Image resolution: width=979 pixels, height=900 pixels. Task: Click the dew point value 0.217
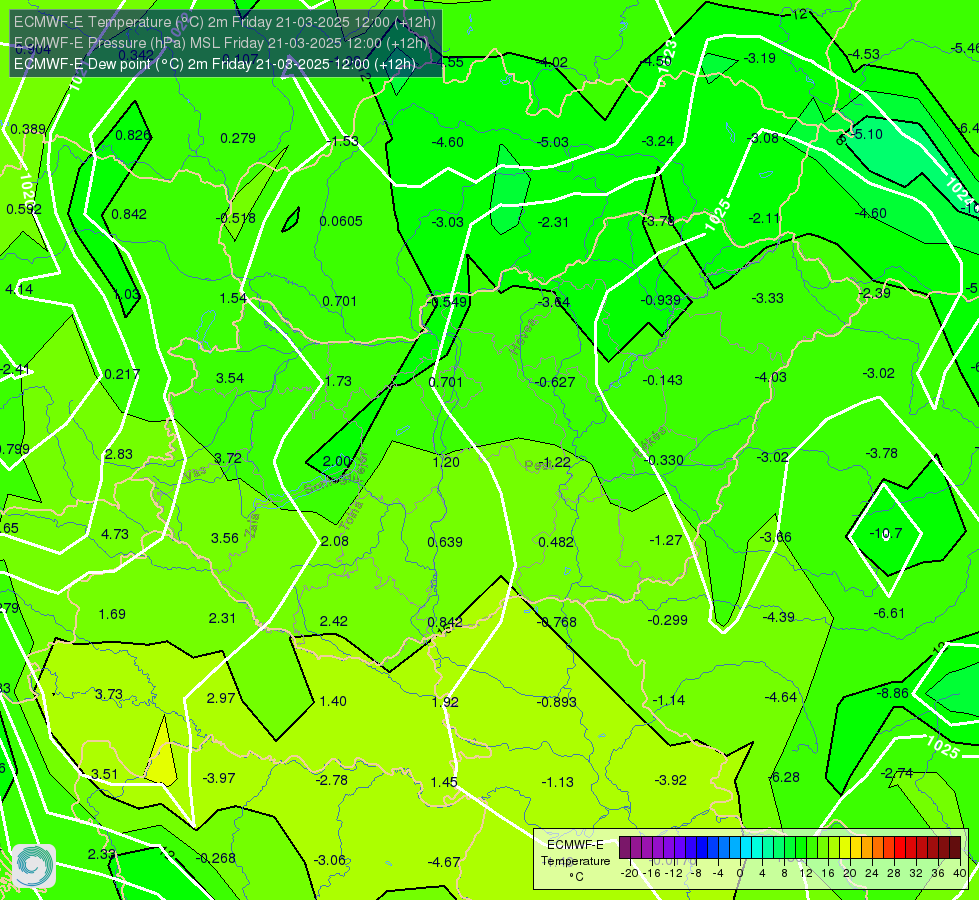tap(122, 374)
